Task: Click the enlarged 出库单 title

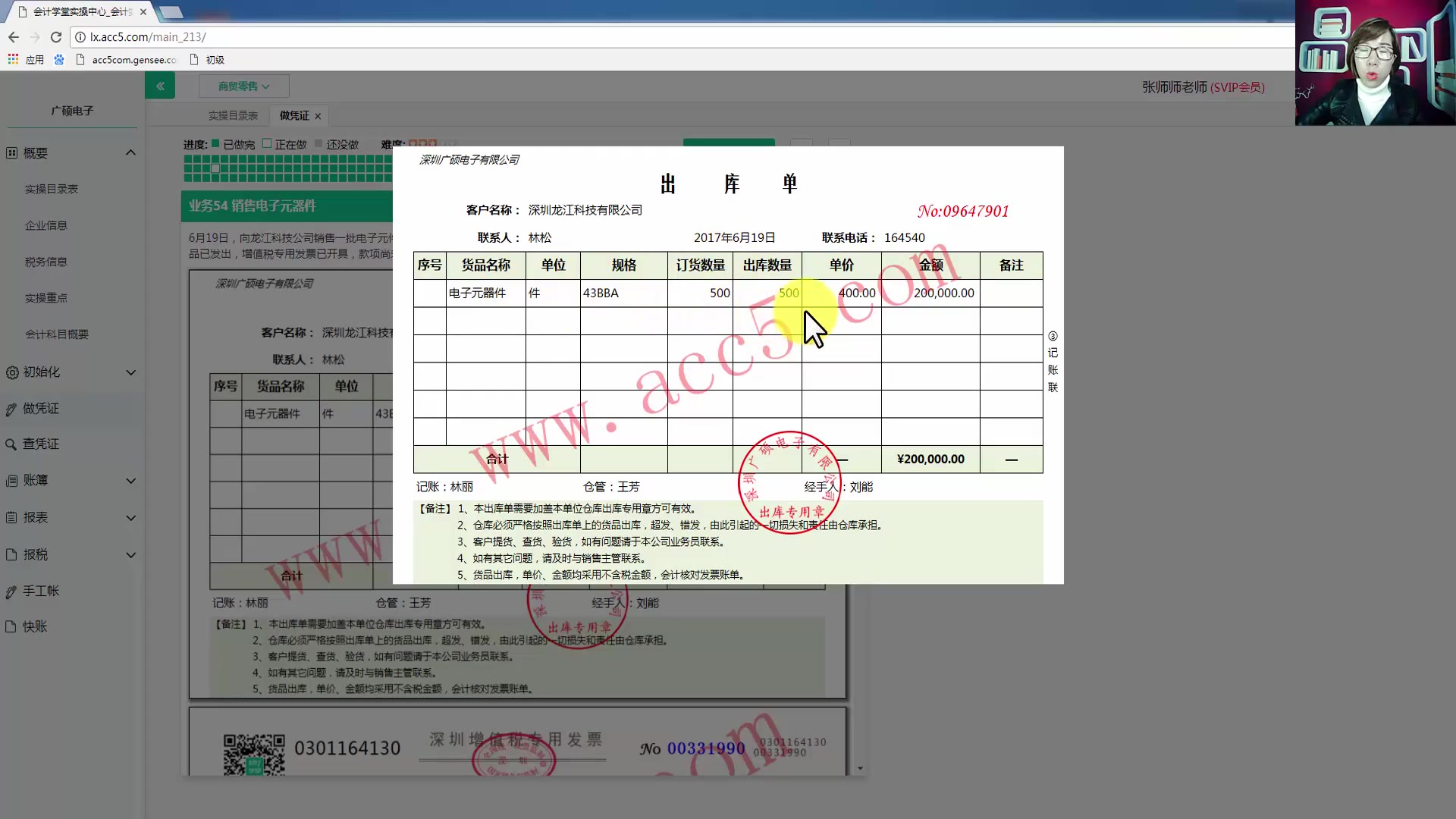Action: coord(729,184)
